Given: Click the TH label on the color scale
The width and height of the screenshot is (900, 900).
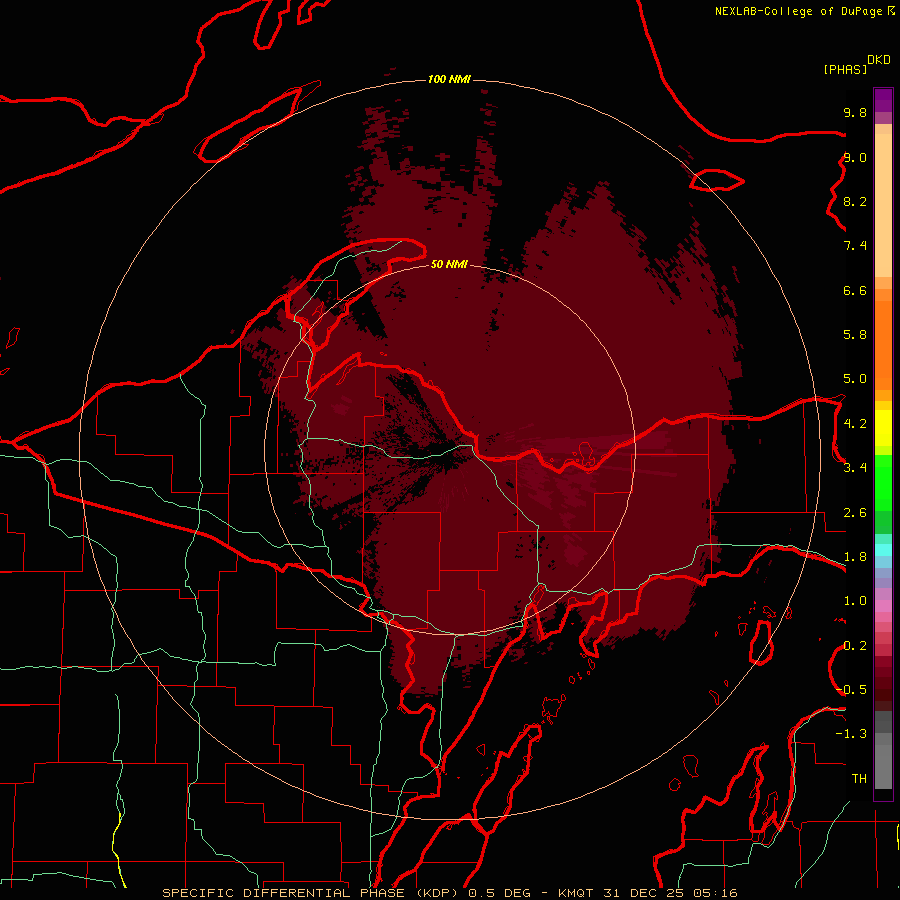Looking at the screenshot, I should coord(859,778).
